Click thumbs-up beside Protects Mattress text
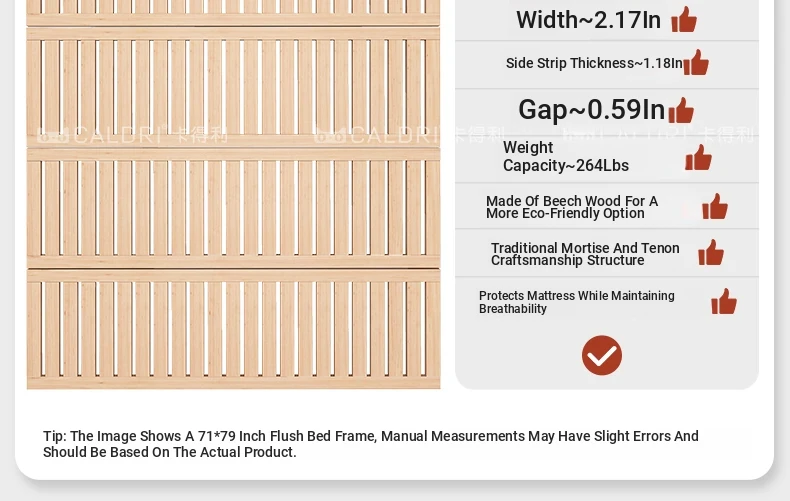This screenshot has height=501, width=790. (x=724, y=302)
